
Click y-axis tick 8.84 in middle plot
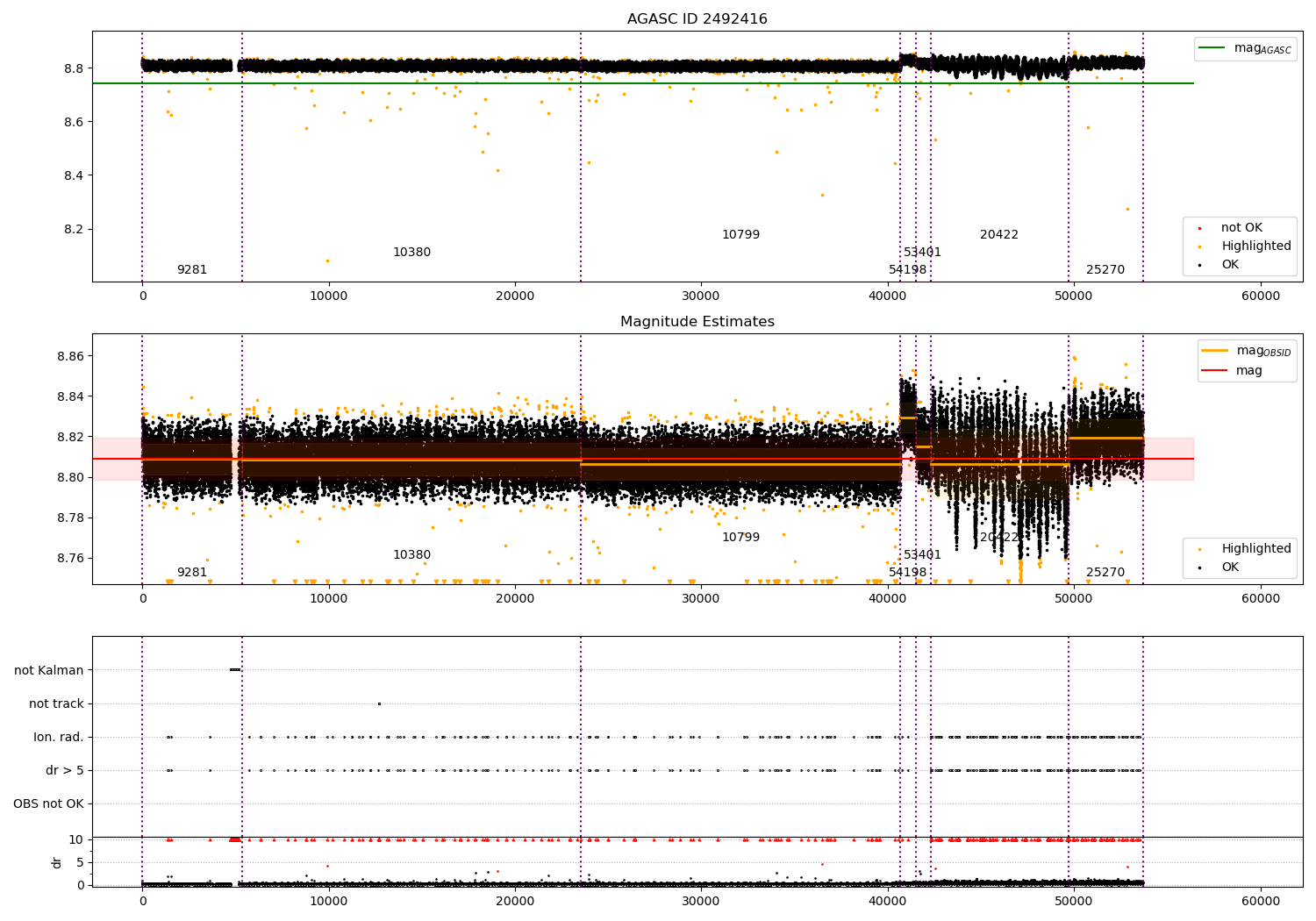coord(70,396)
